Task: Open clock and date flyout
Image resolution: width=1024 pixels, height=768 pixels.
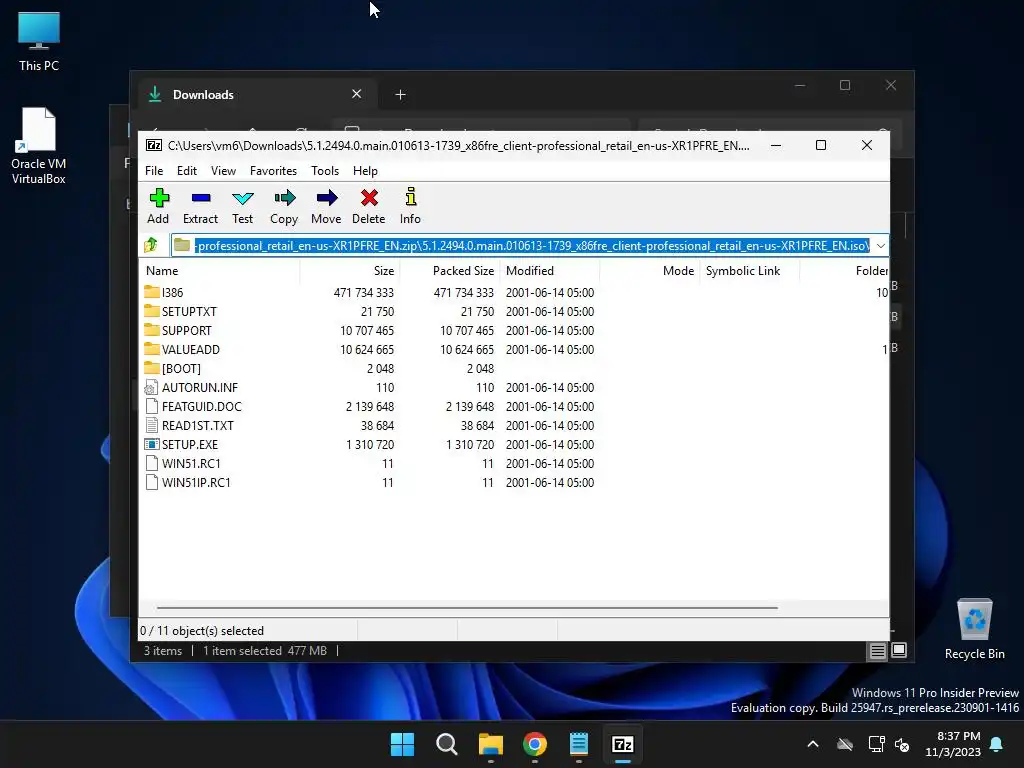Action: (952, 744)
